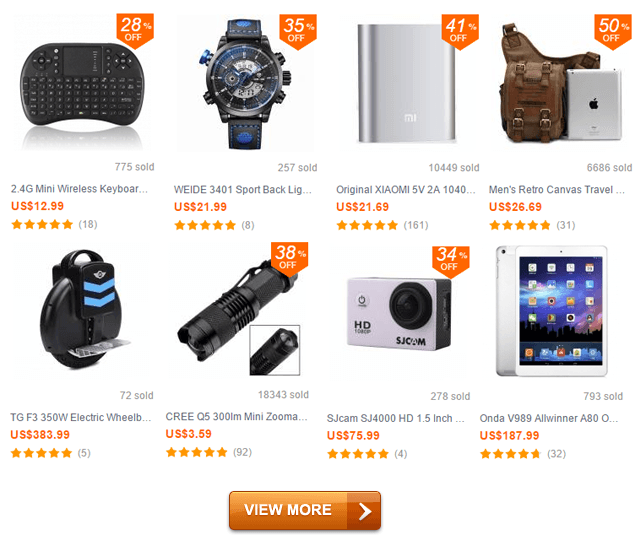
Task: Click star rating of Onda V989 tablet
Action: coord(510,454)
